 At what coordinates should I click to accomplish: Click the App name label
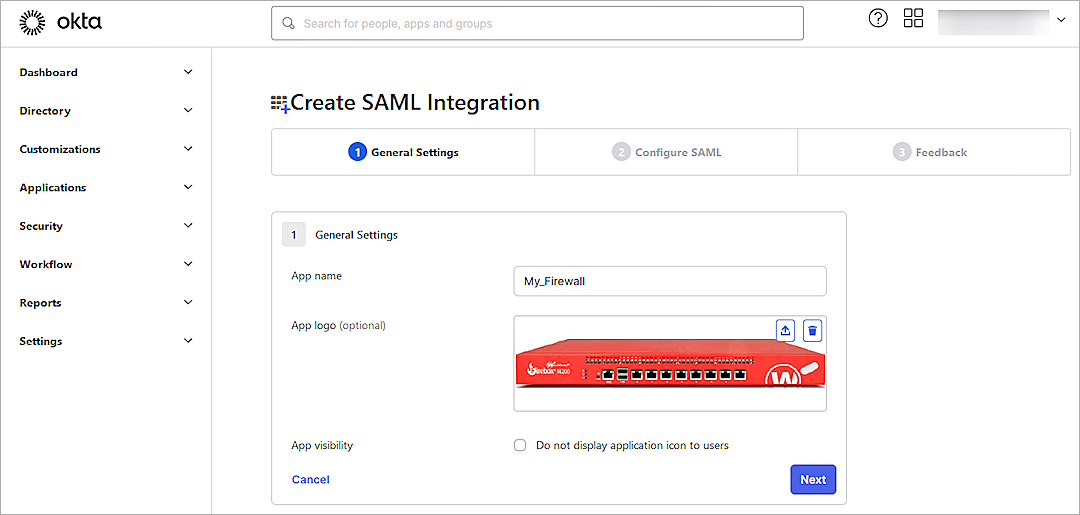tap(316, 276)
